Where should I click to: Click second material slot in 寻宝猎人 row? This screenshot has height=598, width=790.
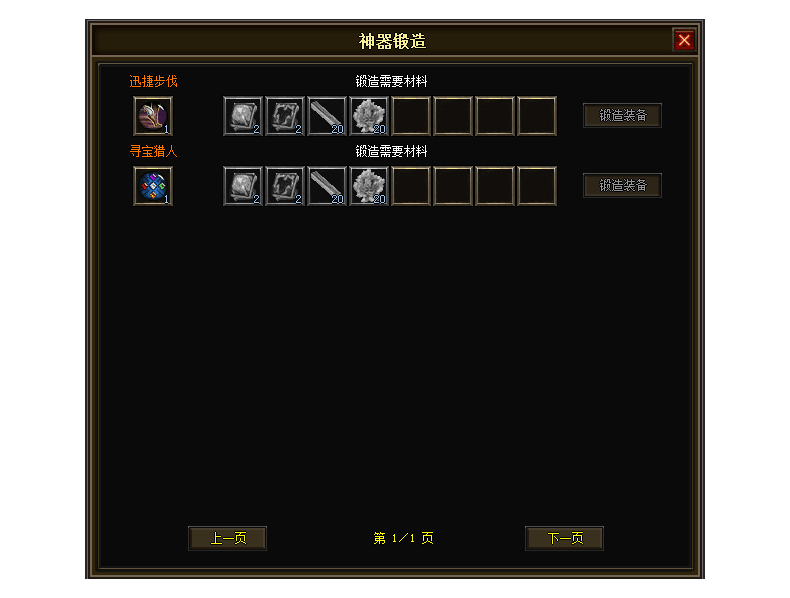(x=285, y=186)
